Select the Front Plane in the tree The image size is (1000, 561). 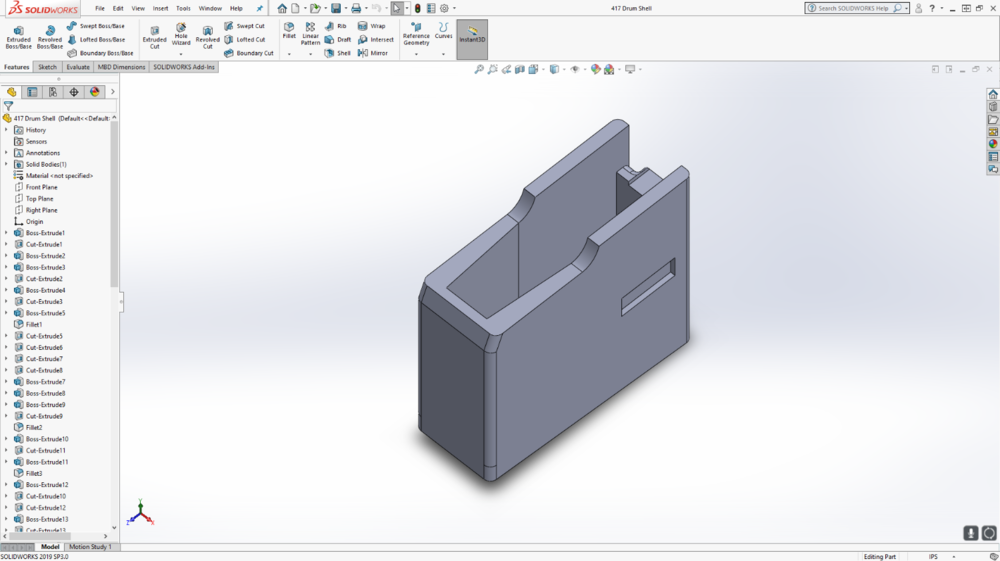41,187
